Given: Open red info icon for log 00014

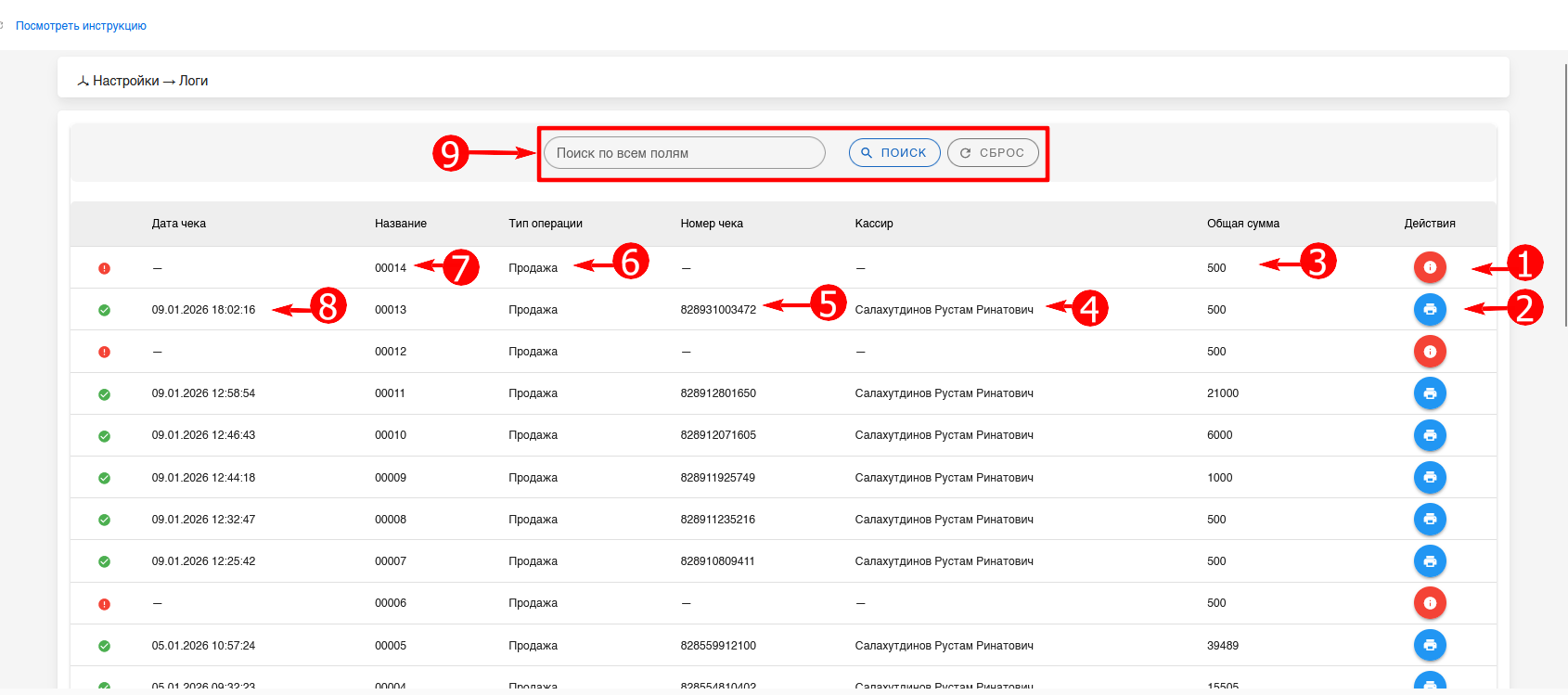Looking at the screenshot, I should coord(1430,267).
